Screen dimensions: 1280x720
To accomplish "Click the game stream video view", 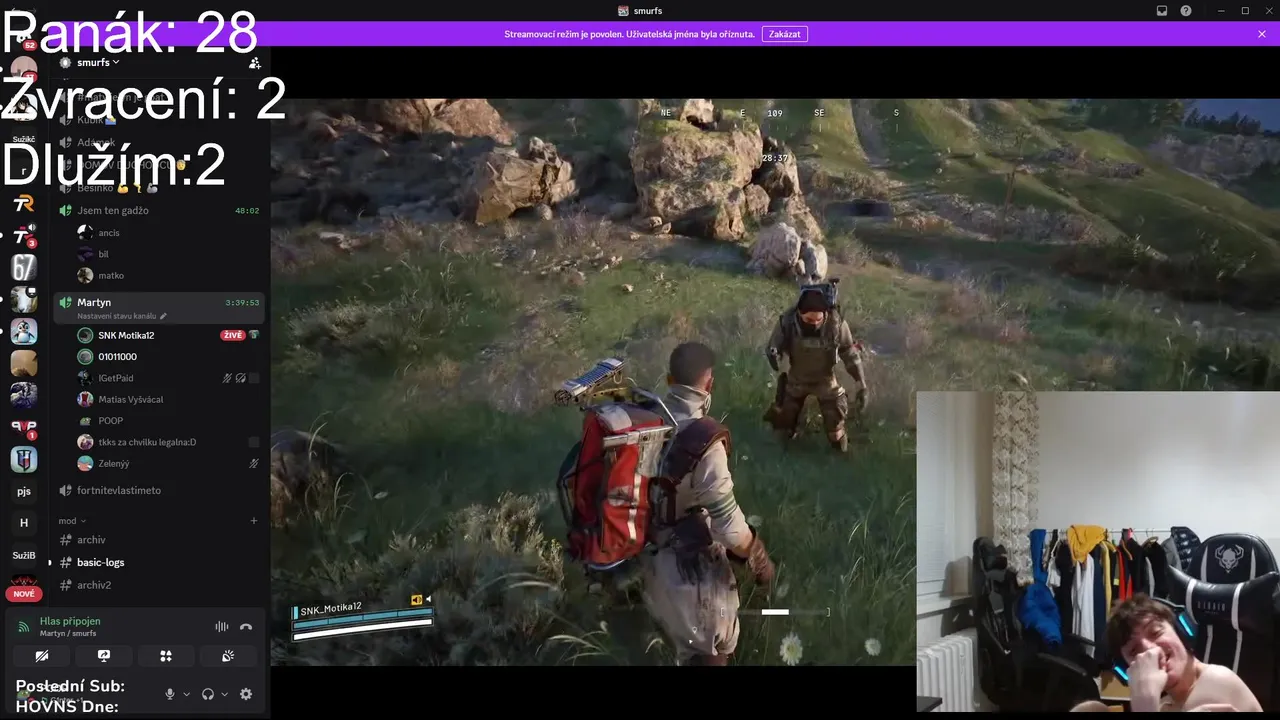I will pyautogui.click(x=775, y=381).
